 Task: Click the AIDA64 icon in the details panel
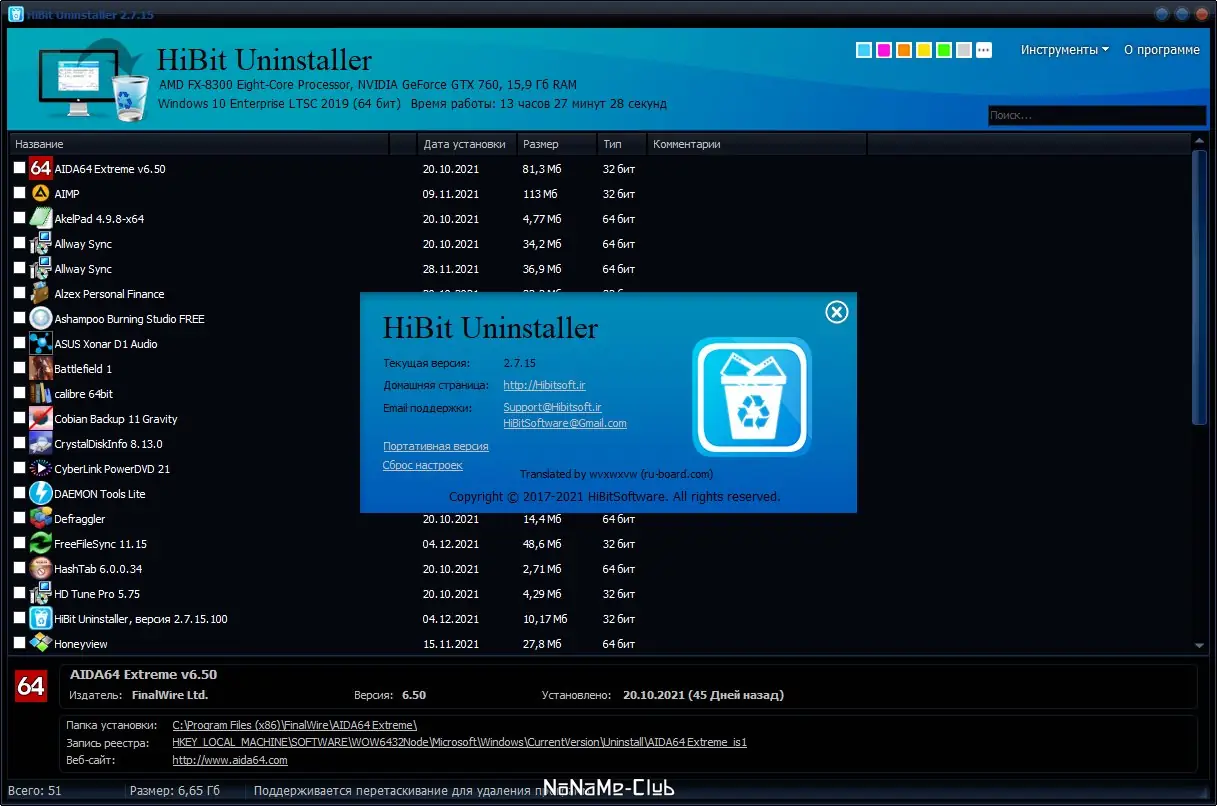tap(31, 685)
